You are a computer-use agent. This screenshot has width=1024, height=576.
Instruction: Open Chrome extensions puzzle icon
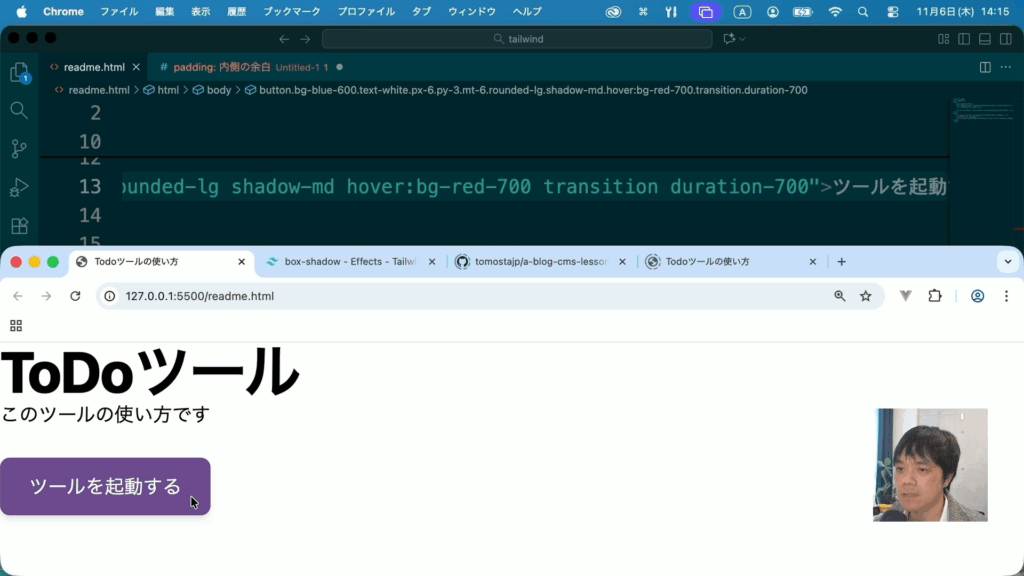point(935,296)
